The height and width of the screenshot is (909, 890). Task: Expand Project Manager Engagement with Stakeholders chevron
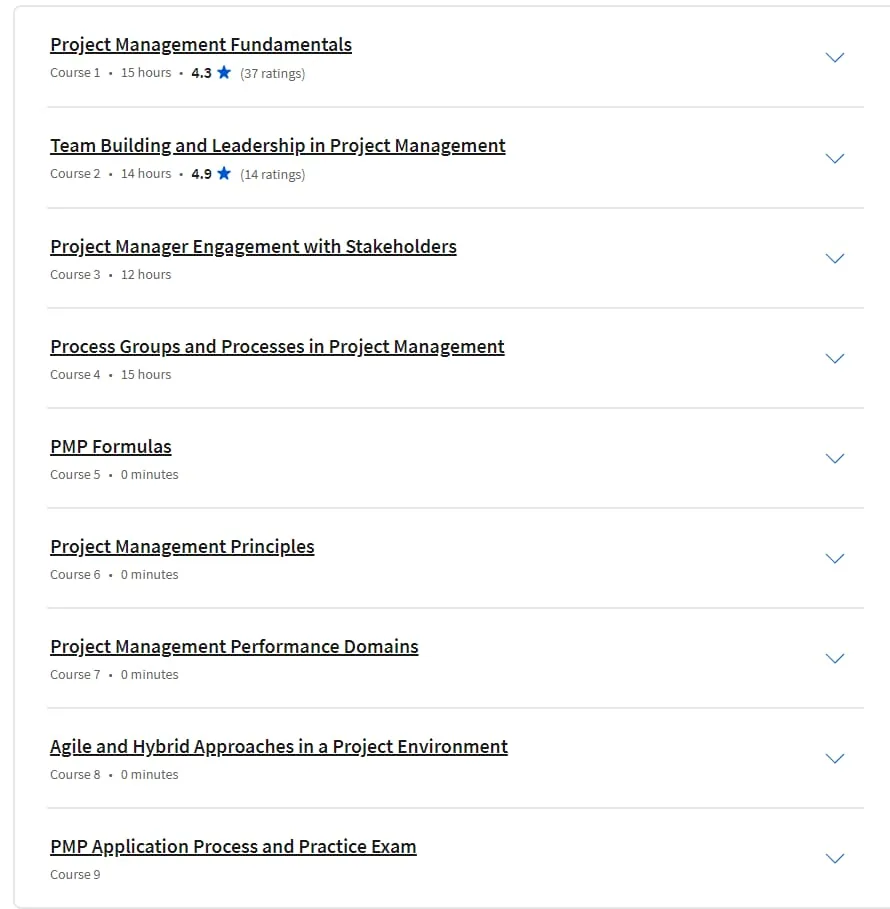(x=834, y=259)
